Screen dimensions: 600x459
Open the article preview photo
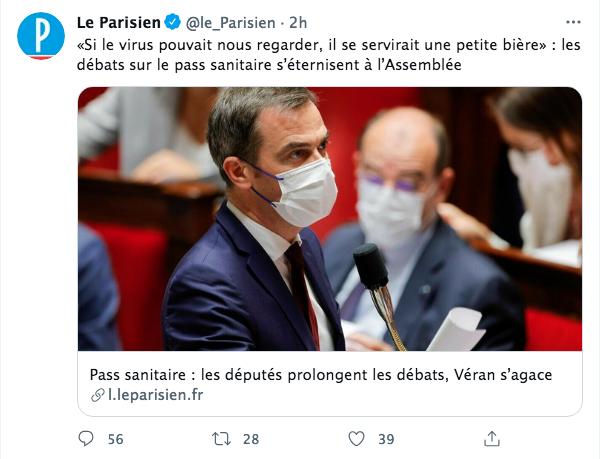(x=330, y=219)
